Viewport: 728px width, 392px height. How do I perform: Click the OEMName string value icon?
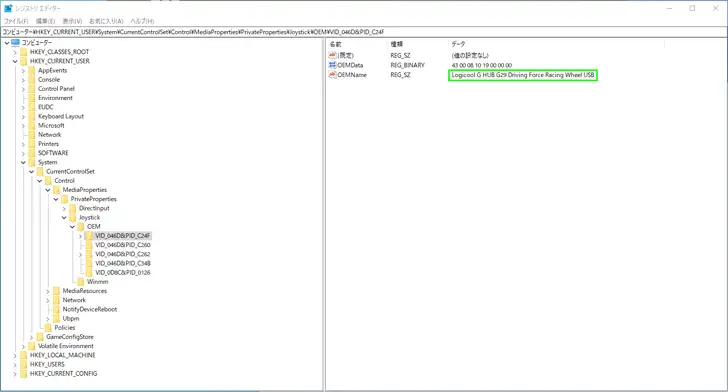coord(332,75)
